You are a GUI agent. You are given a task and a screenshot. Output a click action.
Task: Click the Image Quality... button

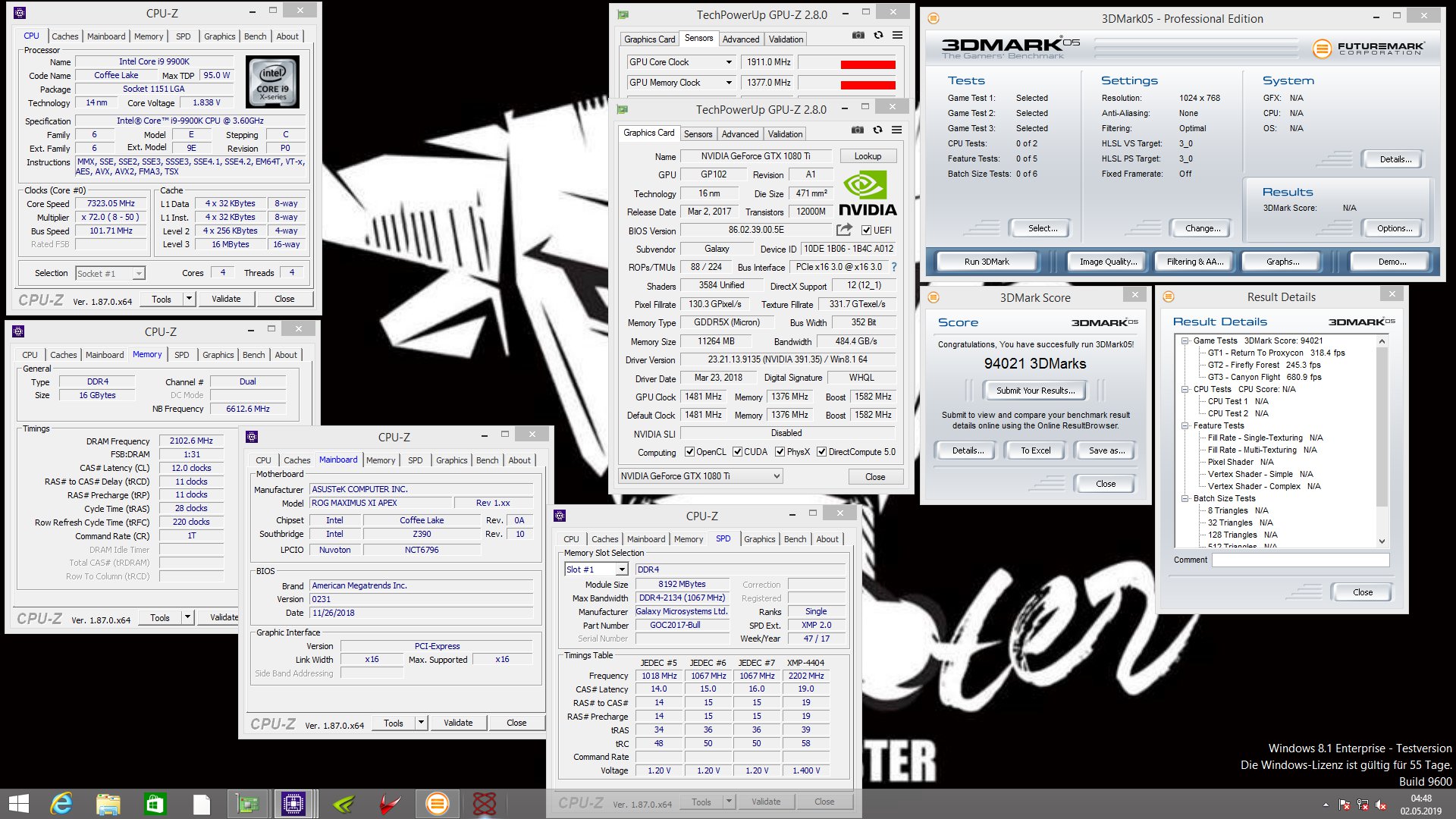pos(1108,262)
